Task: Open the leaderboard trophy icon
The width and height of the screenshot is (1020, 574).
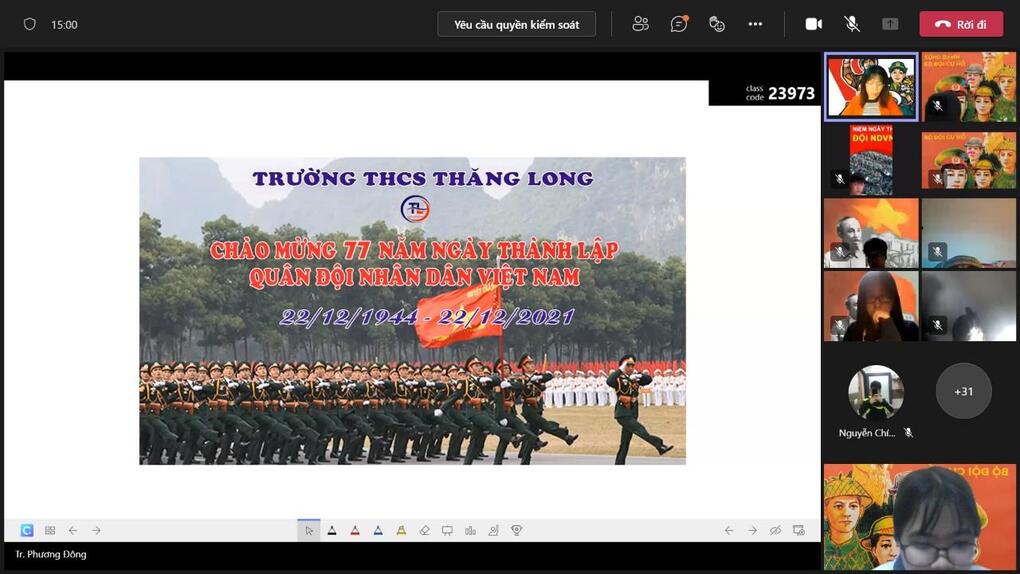Action: [517, 530]
